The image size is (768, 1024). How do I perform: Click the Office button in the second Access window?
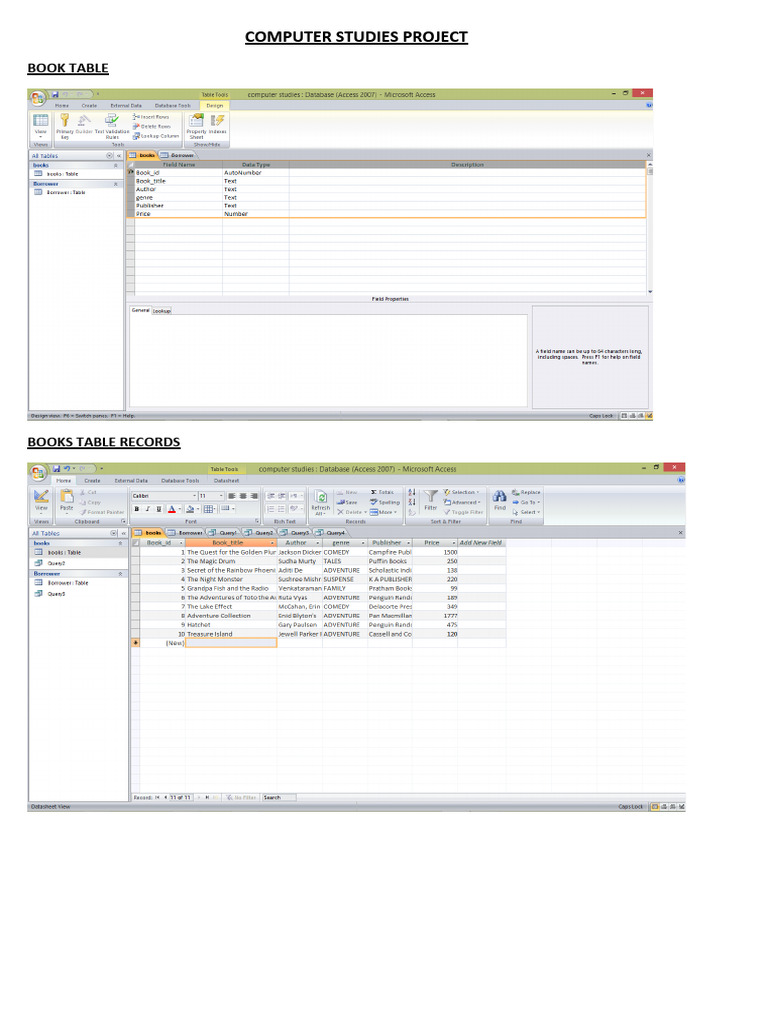click(x=39, y=473)
